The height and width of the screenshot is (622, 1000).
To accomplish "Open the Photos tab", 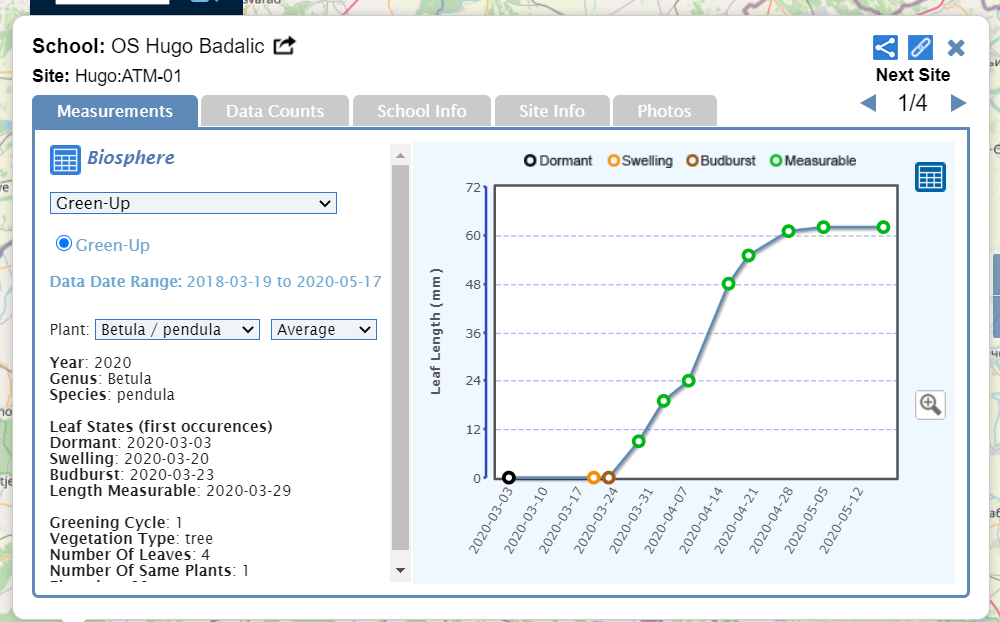I will [x=664, y=111].
